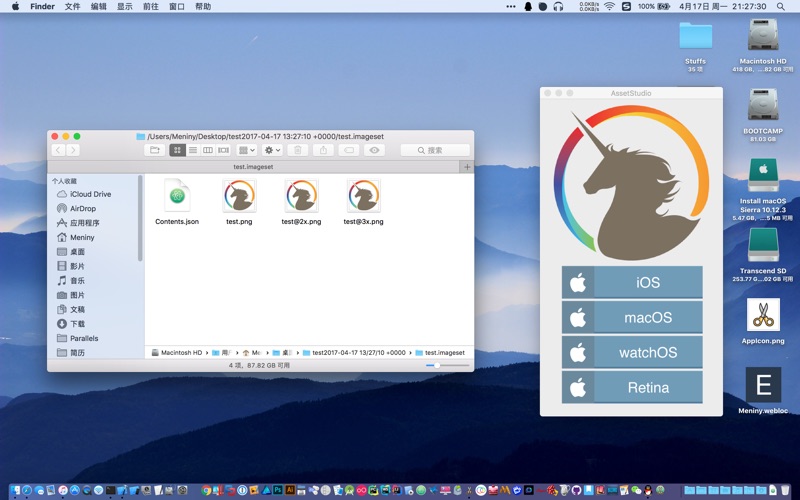Open the action gear dropdown in Finder
Screen dimensions: 800x500
[272, 150]
